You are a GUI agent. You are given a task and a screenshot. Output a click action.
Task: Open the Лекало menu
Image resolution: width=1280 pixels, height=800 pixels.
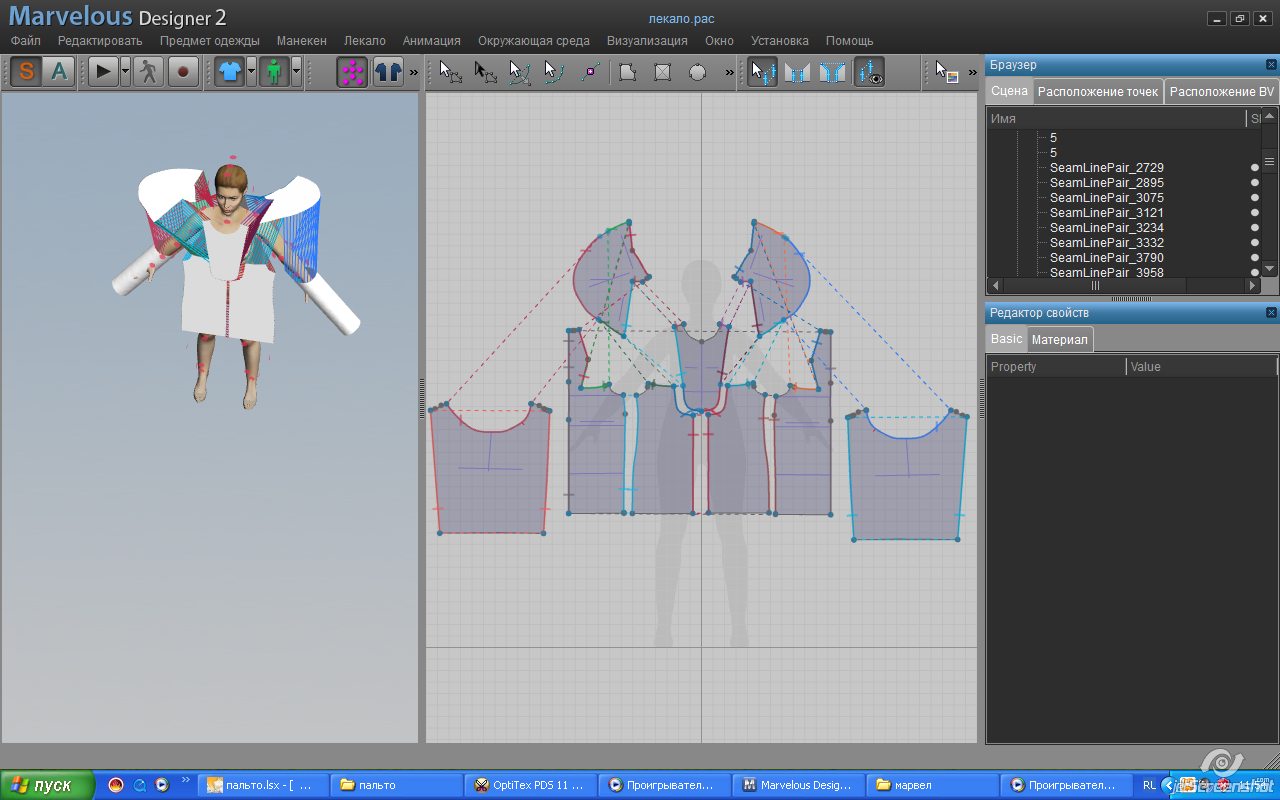click(364, 41)
